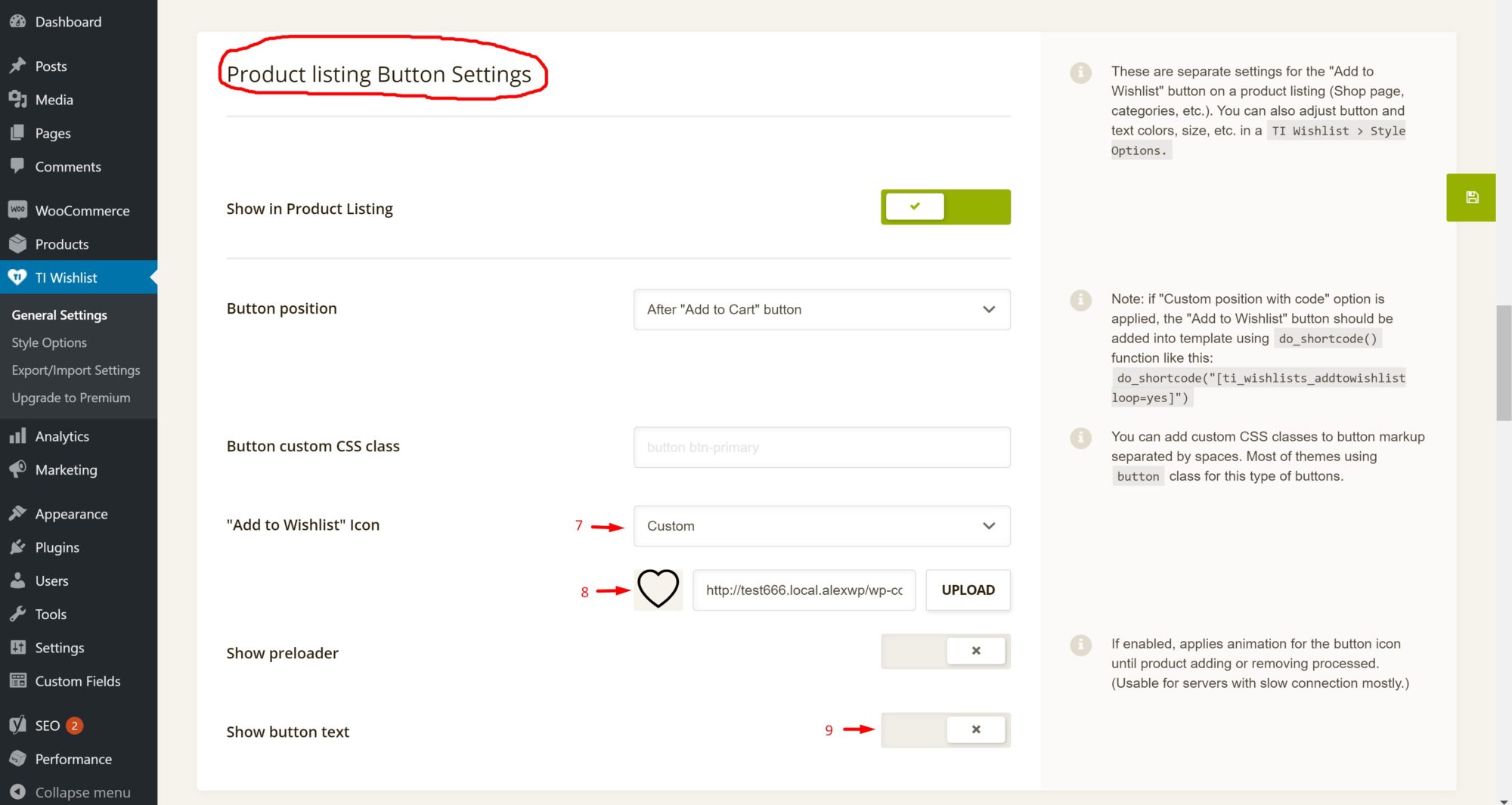Image resolution: width=1512 pixels, height=805 pixels.
Task: Enable the Show button text toggle
Action: coord(945,729)
